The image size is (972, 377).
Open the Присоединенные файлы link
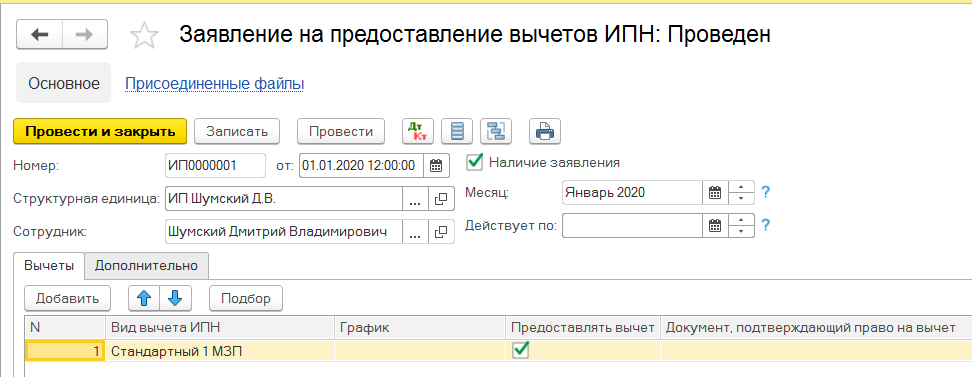[x=214, y=83]
